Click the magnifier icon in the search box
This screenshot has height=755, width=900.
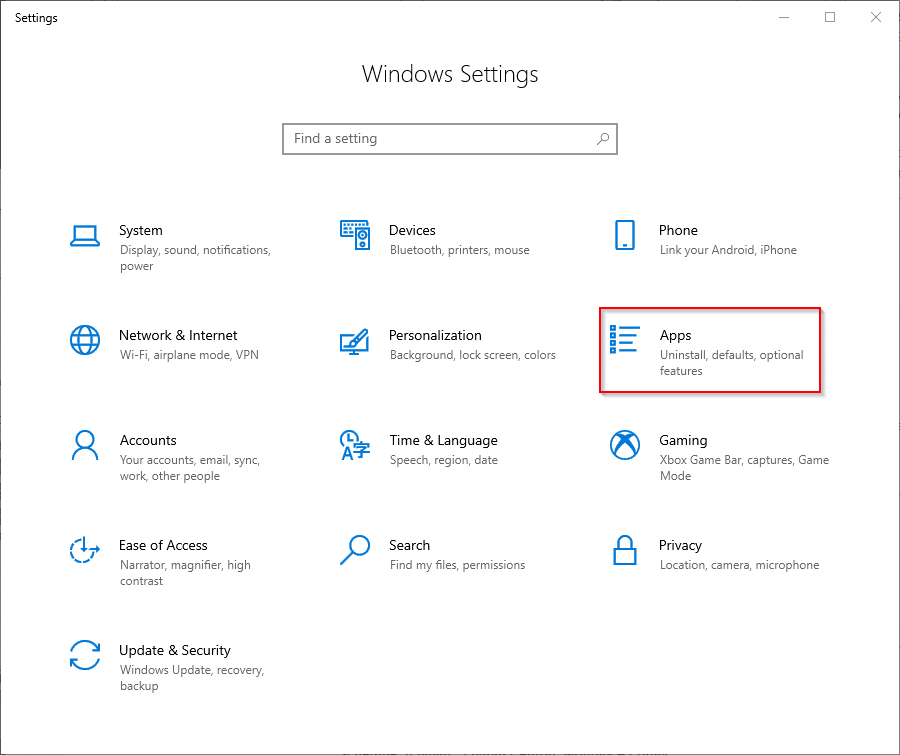(603, 138)
